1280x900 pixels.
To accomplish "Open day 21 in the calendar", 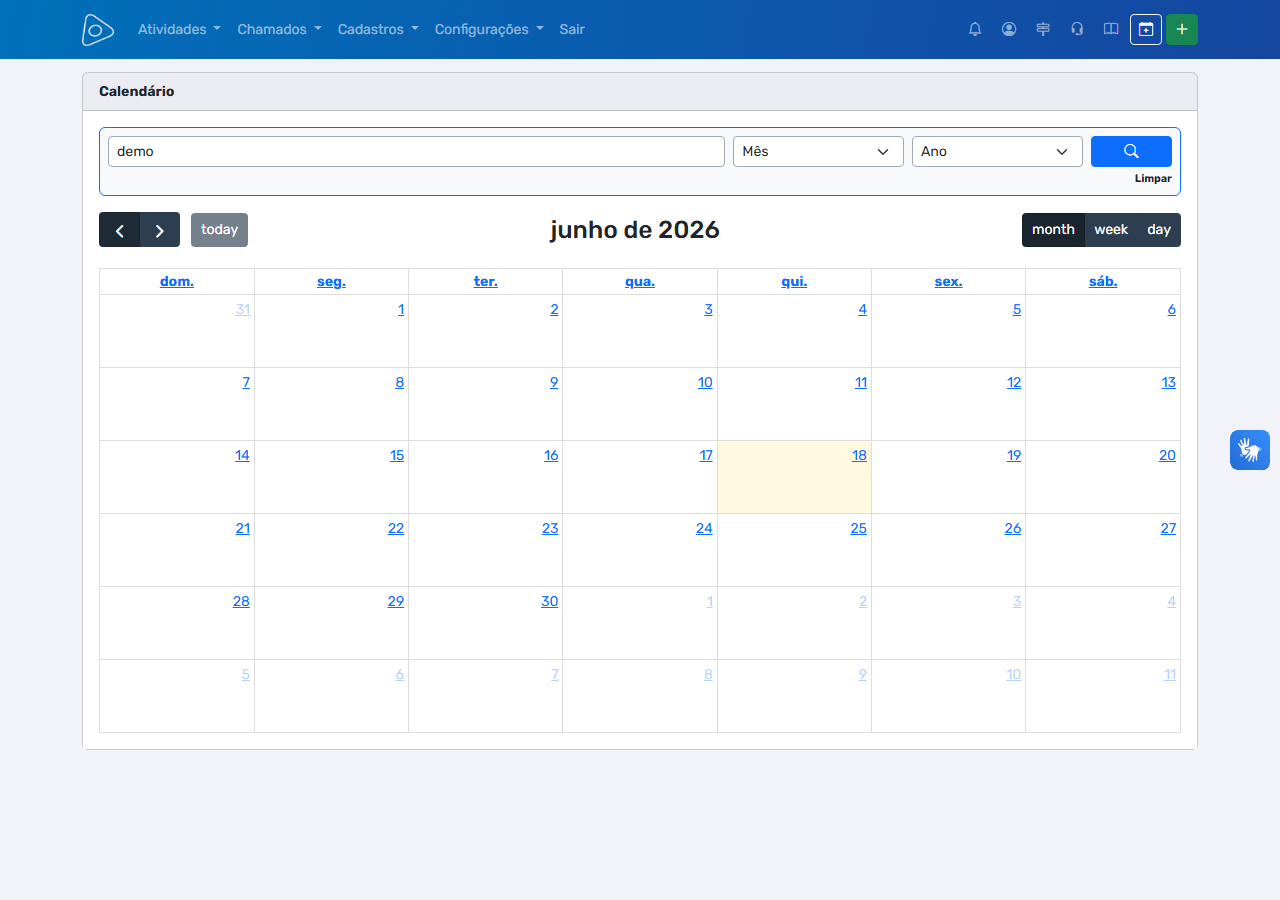I will 243,529.
